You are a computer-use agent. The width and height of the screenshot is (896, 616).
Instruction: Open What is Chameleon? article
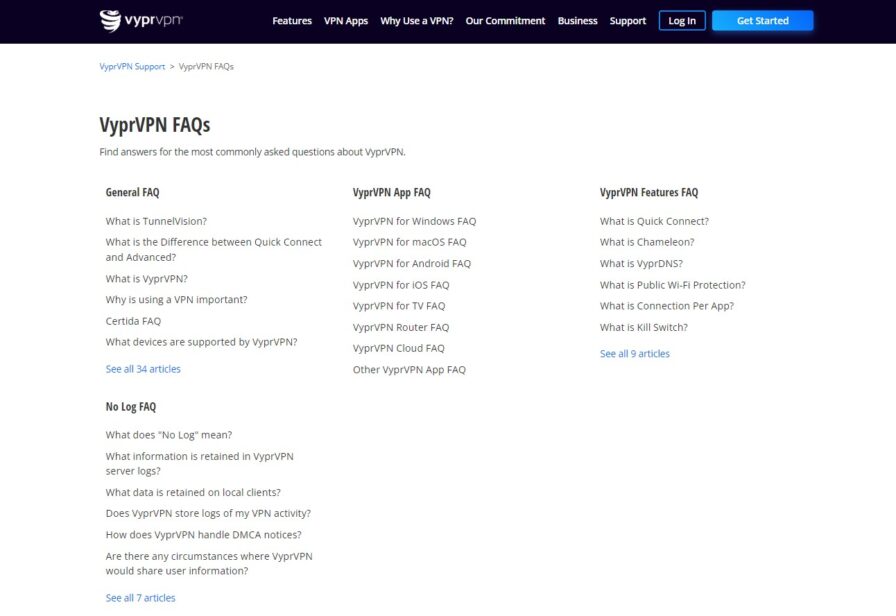[647, 242]
